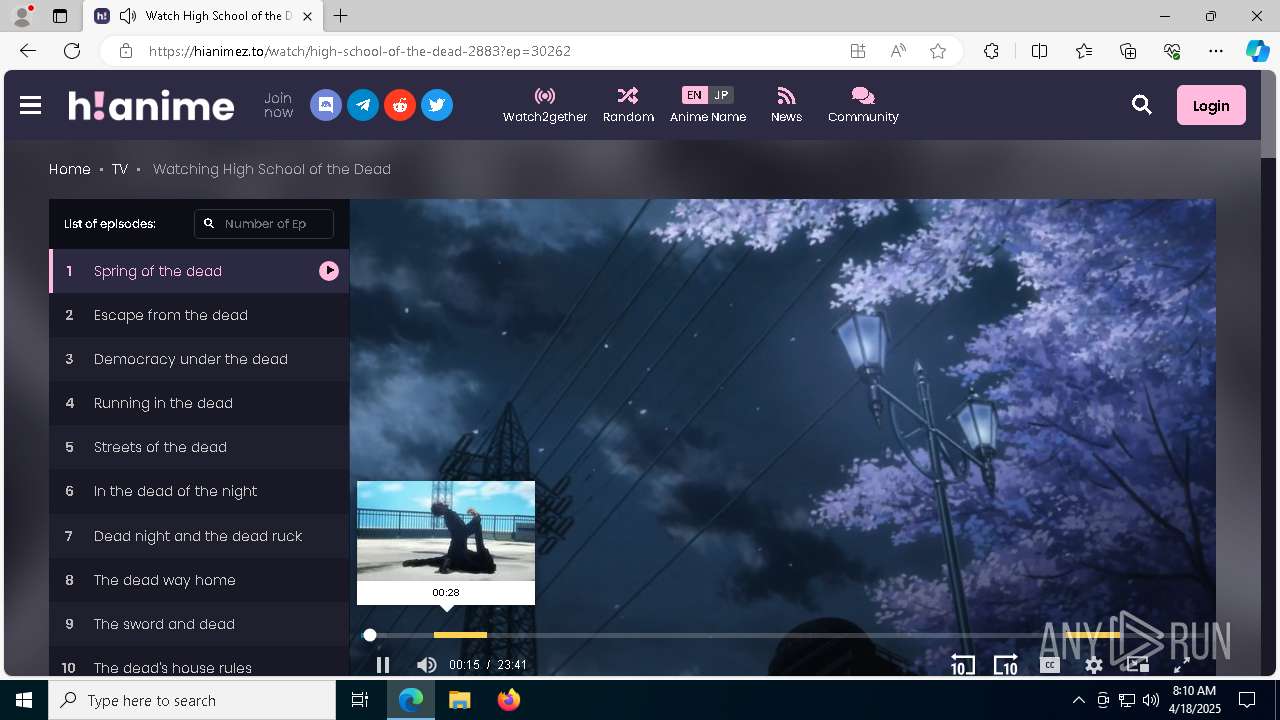Show hidden system tray icons

1078,700
